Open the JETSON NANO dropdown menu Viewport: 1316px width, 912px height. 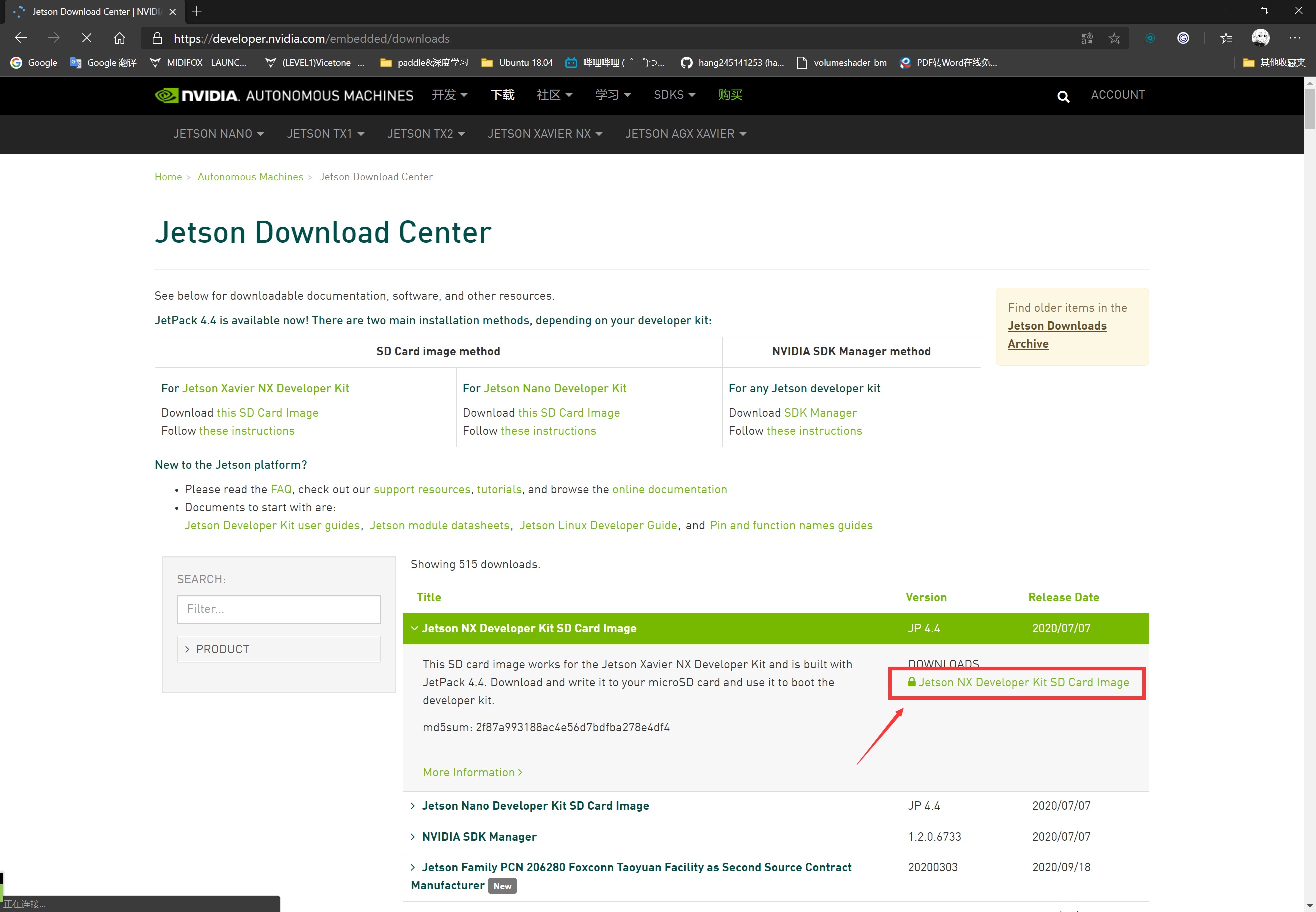pyautogui.click(x=218, y=133)
